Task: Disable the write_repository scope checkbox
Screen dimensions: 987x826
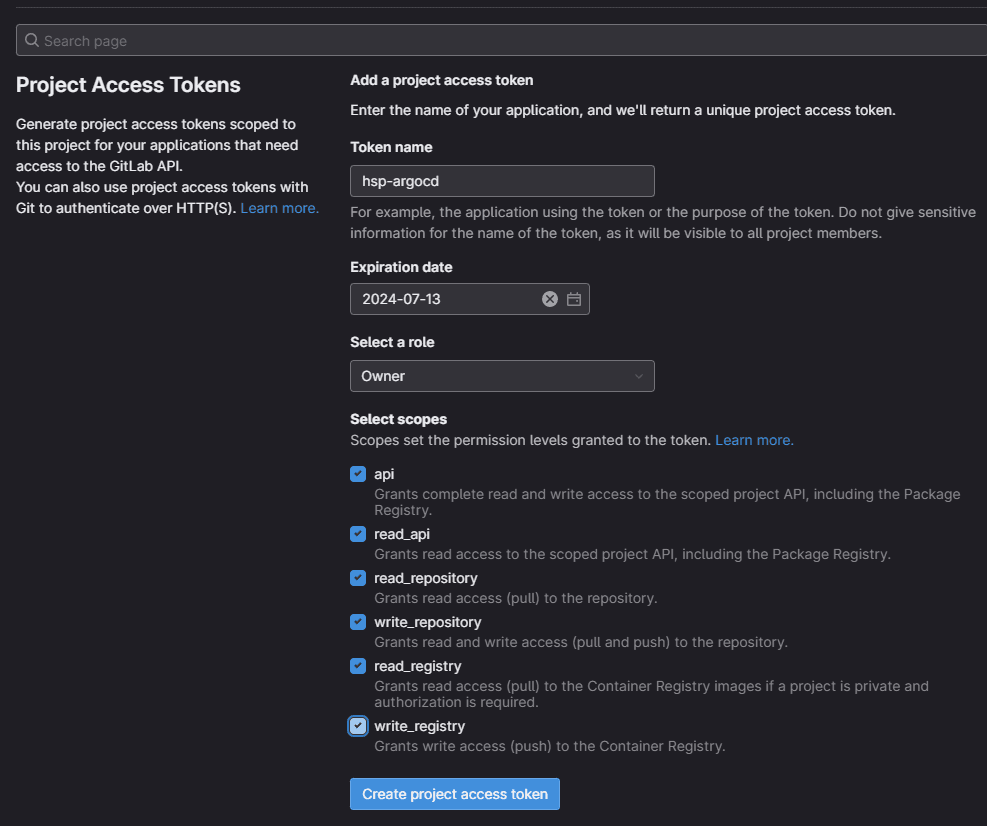Action: [358, 622]
